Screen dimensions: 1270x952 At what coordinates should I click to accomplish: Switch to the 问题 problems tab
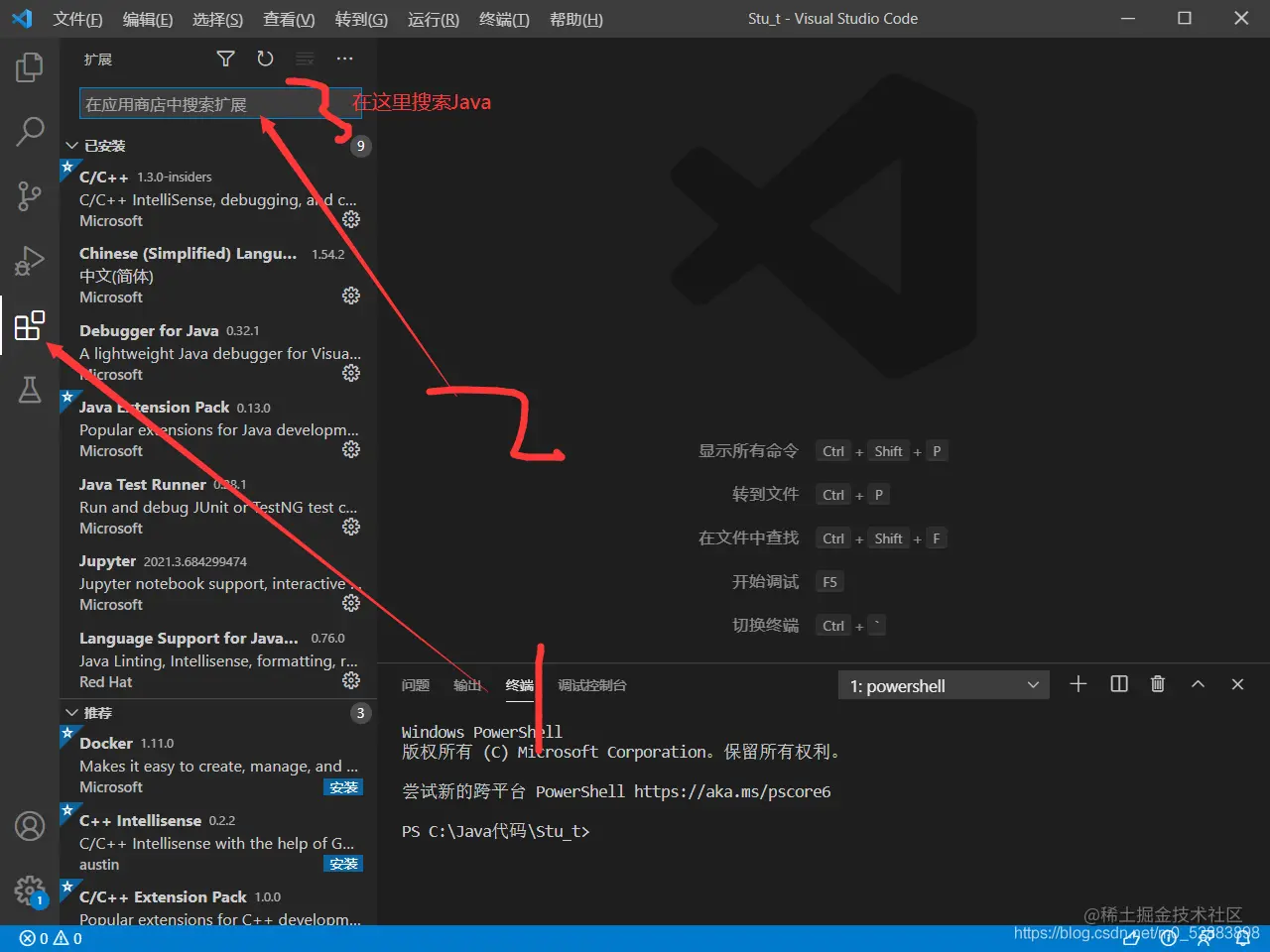416,685
